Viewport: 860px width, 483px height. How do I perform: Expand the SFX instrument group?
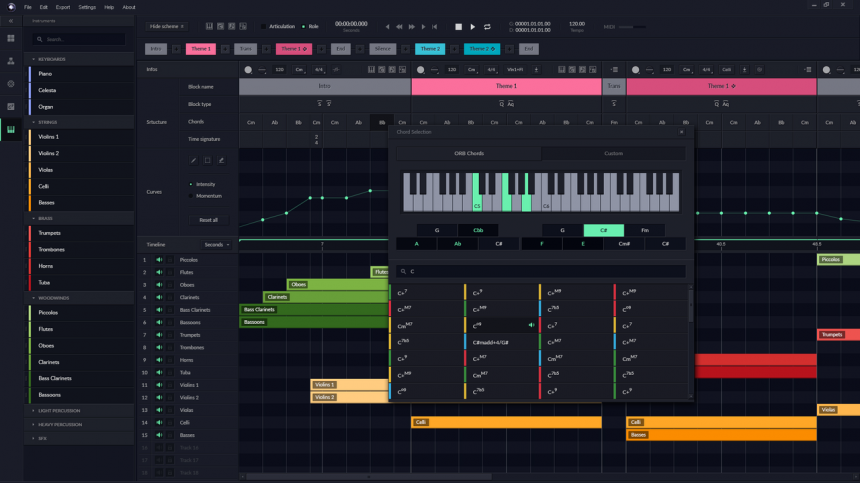click(x=33, y=439)
